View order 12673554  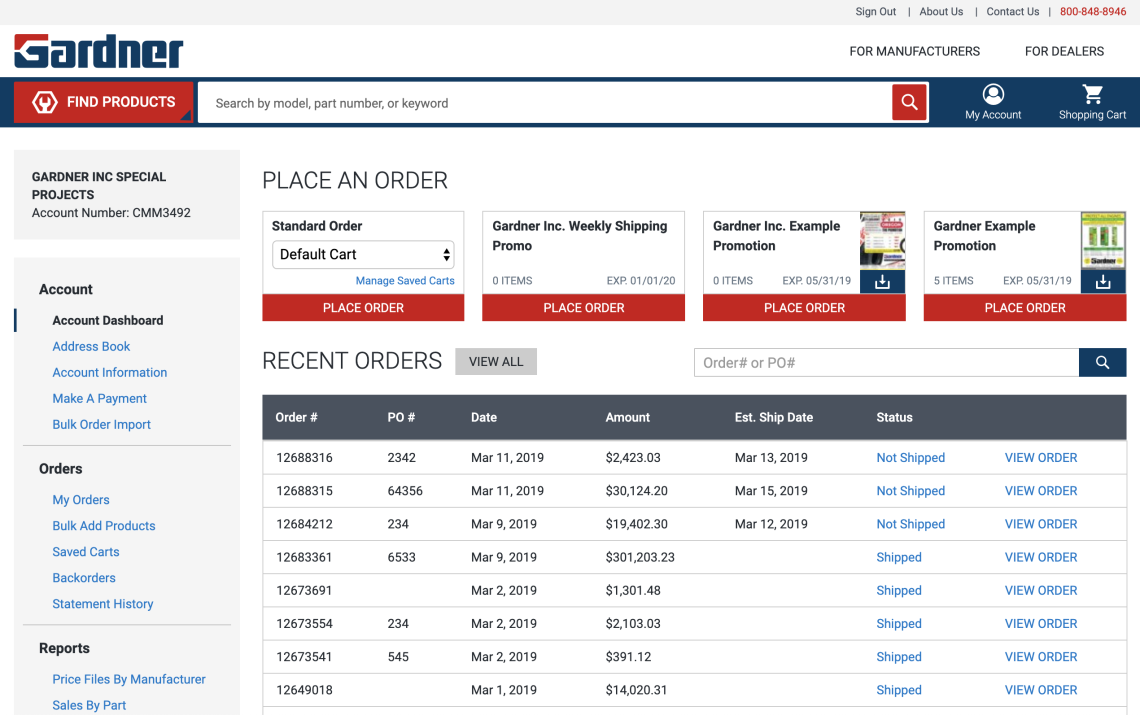[x=1040, y=624]
